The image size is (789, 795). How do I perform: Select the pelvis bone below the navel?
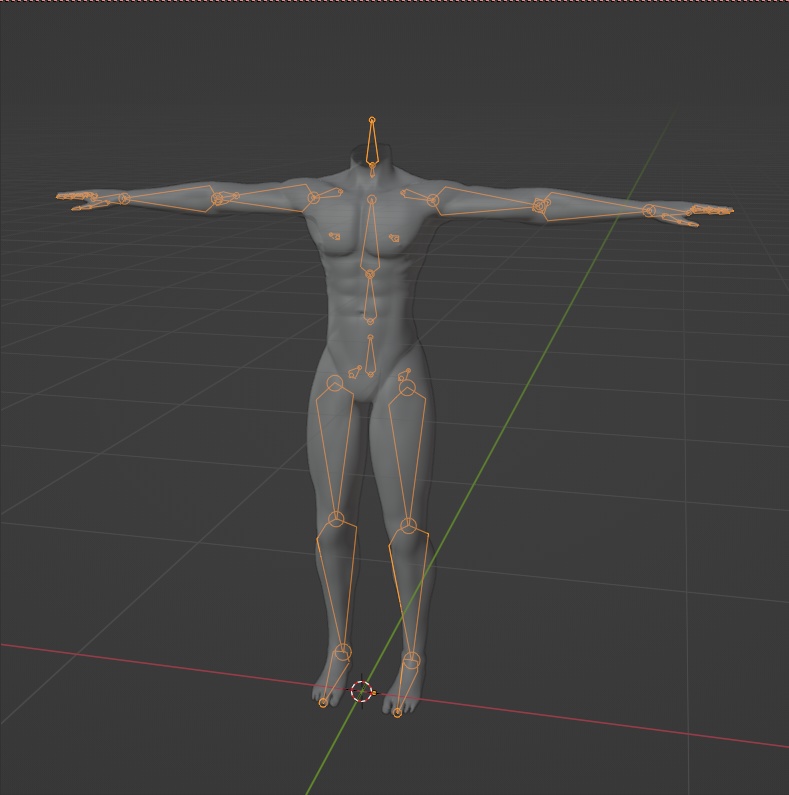click(x=370, y=356)
